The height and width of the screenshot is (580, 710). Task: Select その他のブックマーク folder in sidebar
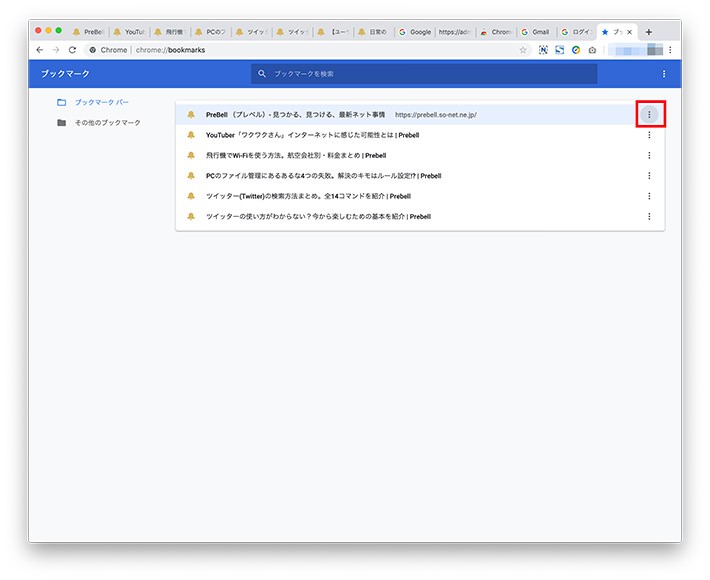pos(107,123)
